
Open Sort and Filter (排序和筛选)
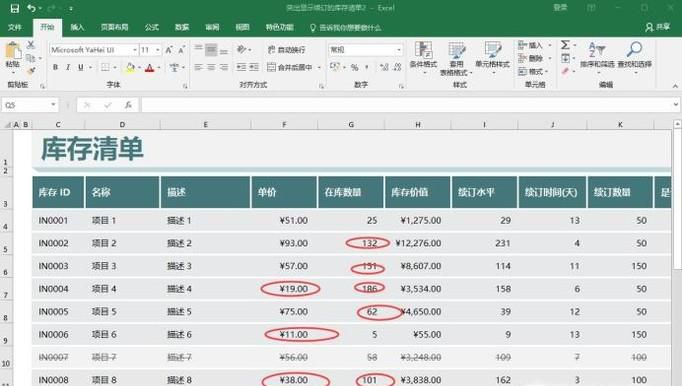pyautogui.click(x=597, y=56)
